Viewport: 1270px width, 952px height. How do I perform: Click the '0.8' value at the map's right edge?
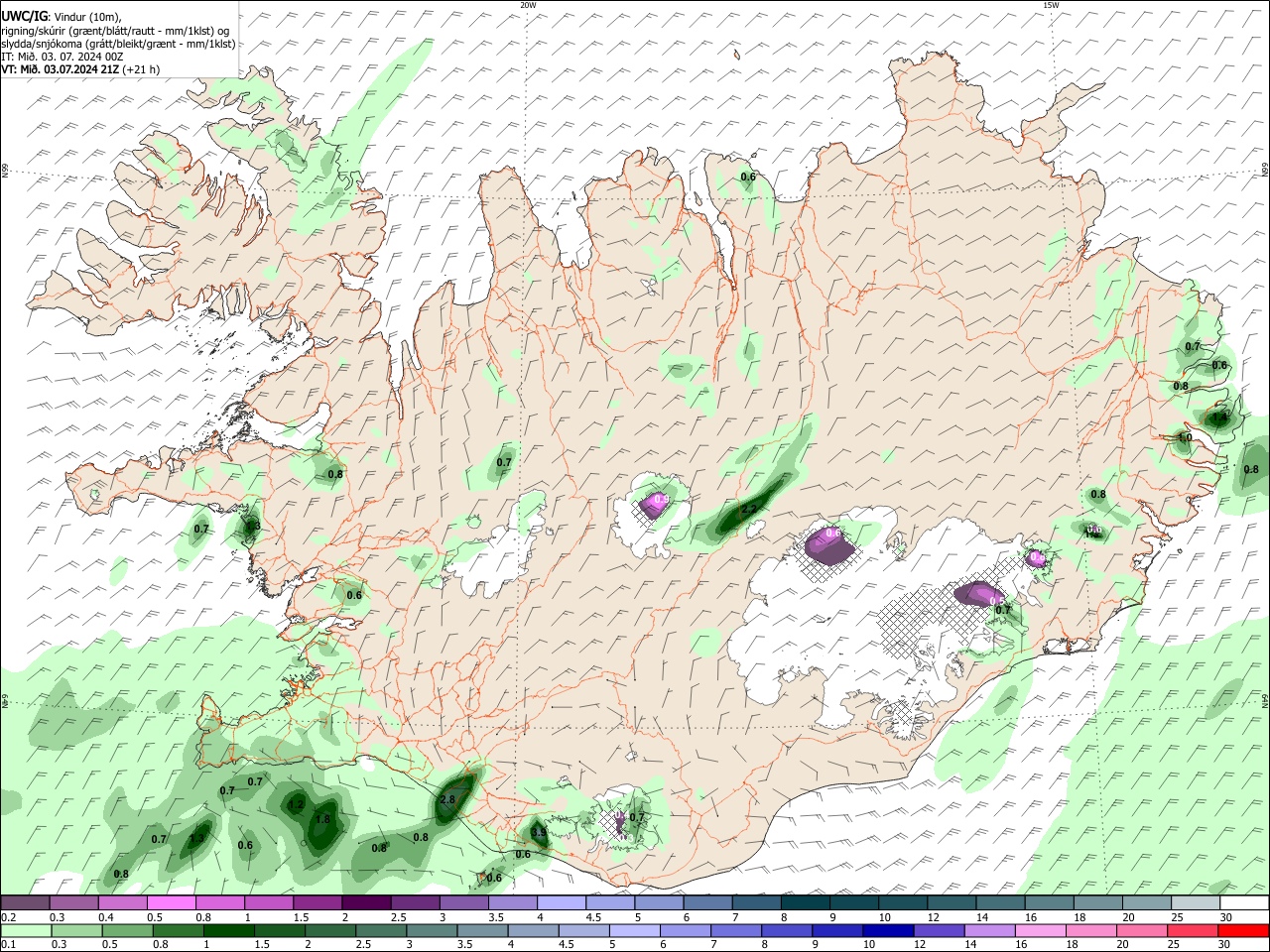click(1251, 468)
